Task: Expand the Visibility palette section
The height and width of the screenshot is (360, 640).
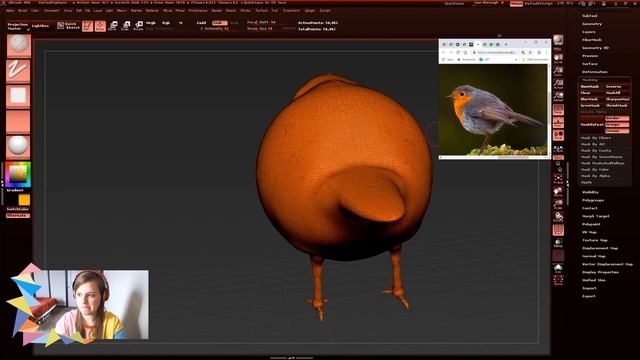Action: point(590,192)
